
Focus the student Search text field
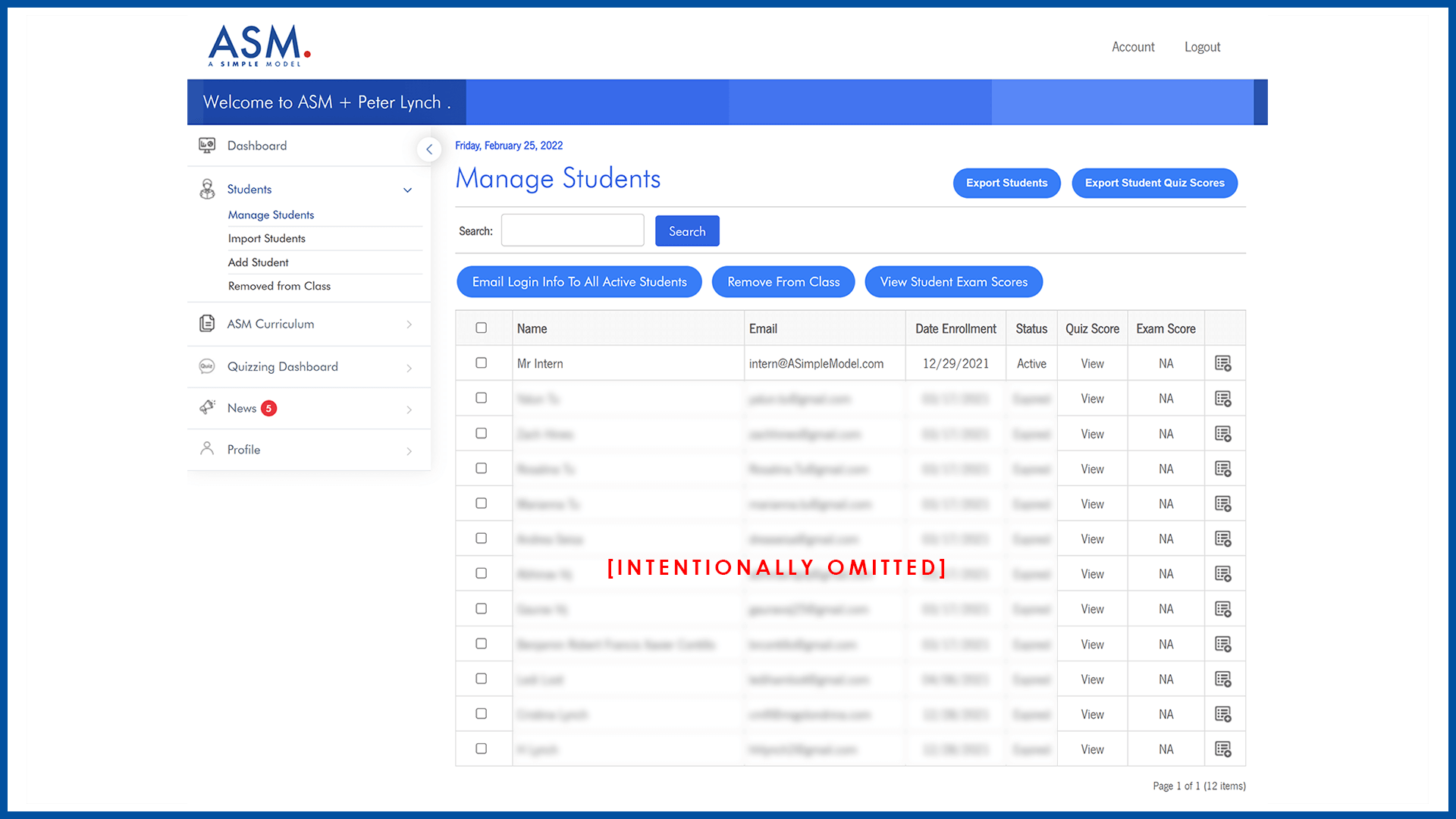pyautogui.click(x=573, y=231)
